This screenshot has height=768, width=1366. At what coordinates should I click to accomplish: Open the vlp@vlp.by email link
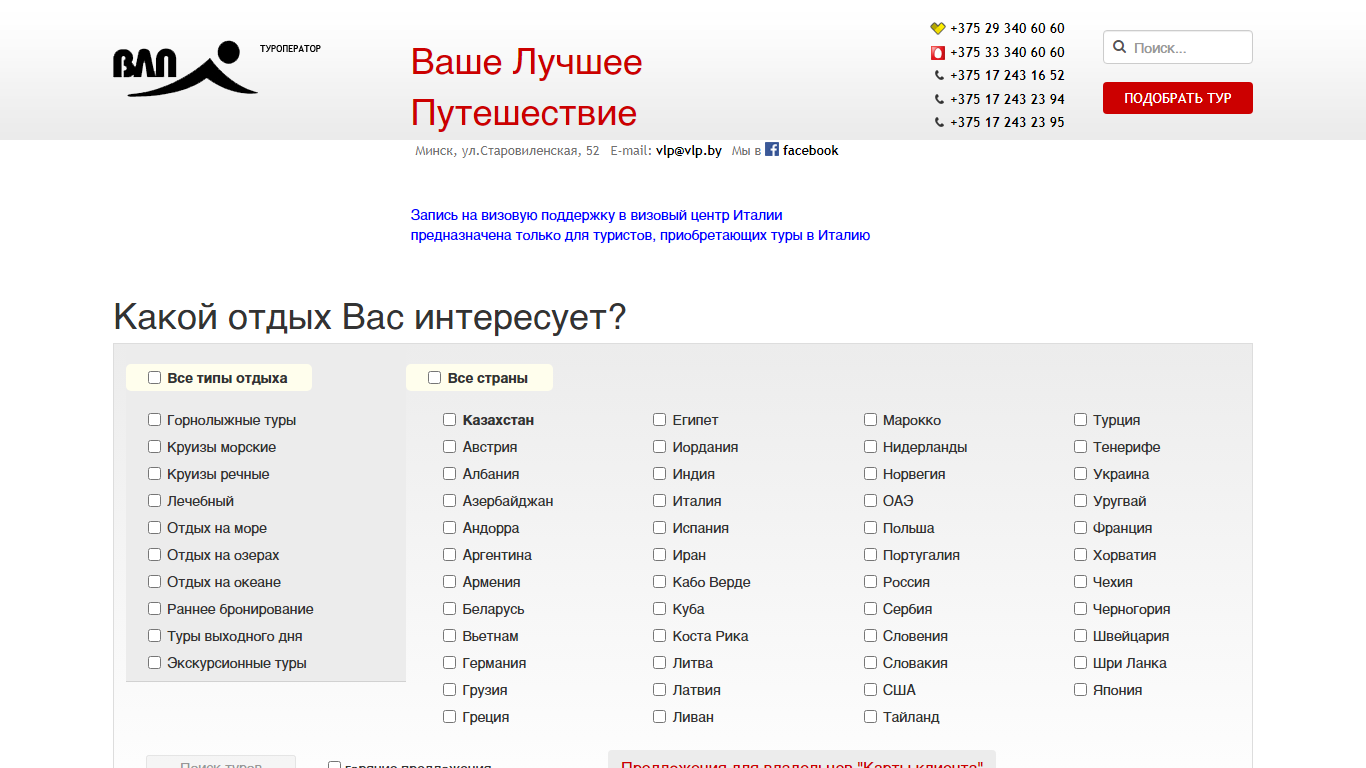pos(689,150)
